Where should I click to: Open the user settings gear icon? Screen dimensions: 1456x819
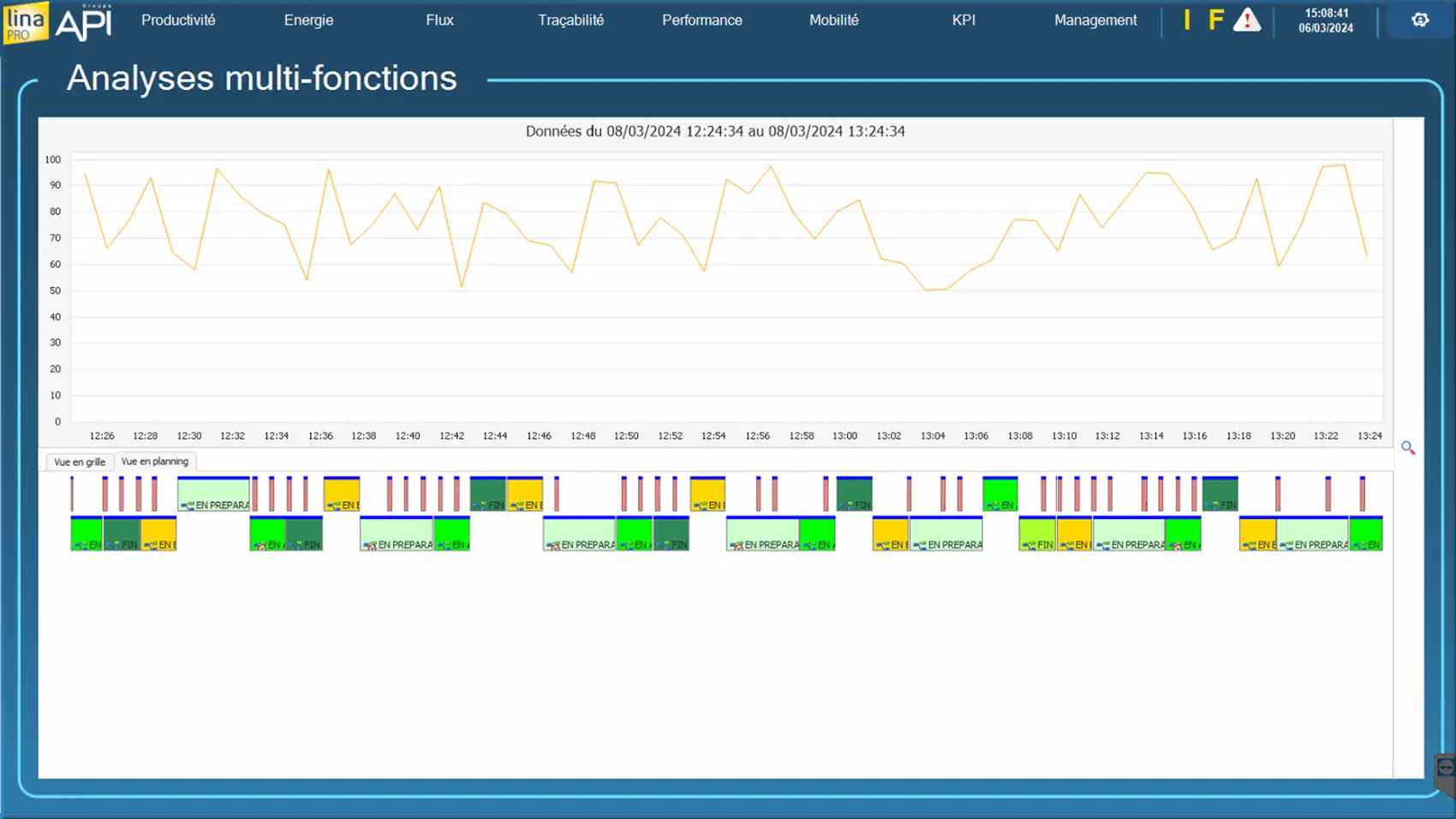(x=1419, y=20)
